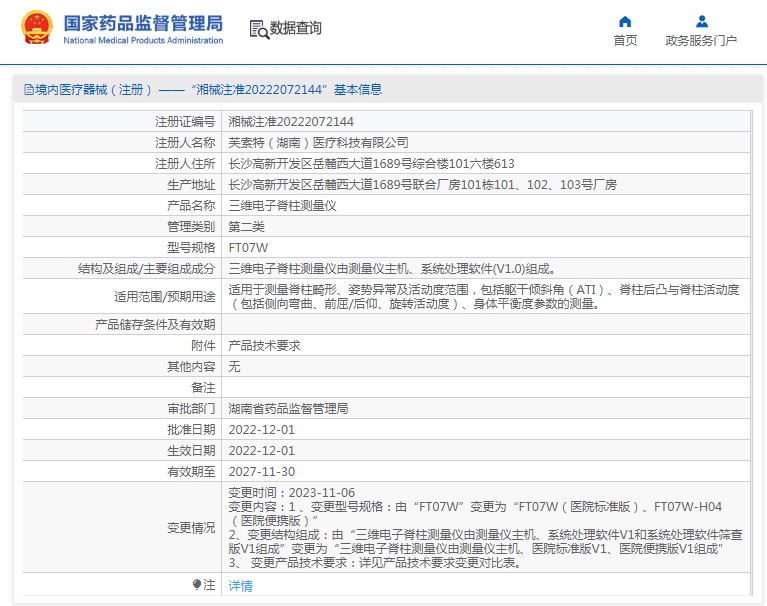This screenshot has width=767, height=606.
Task: Click the 附件 label
Action: [x=203, y=345]
